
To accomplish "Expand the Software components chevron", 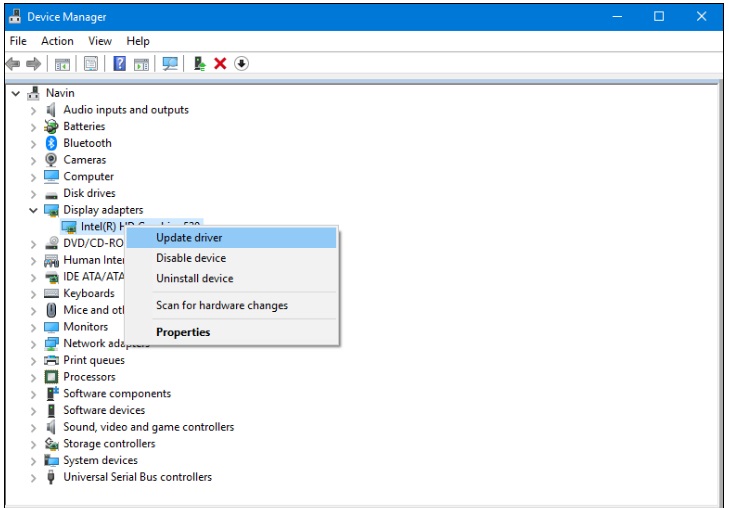I will point(33,395).
